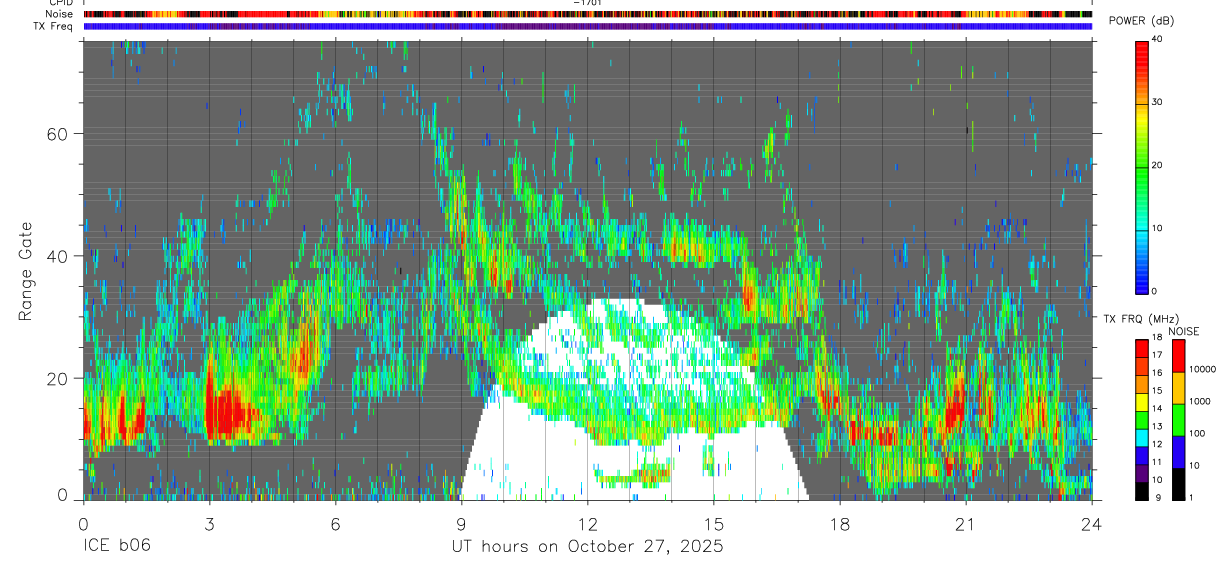This screenshot has width=1228, height=567.
Task: Click the 1000 noise scale label
Action: [1199, 401]
